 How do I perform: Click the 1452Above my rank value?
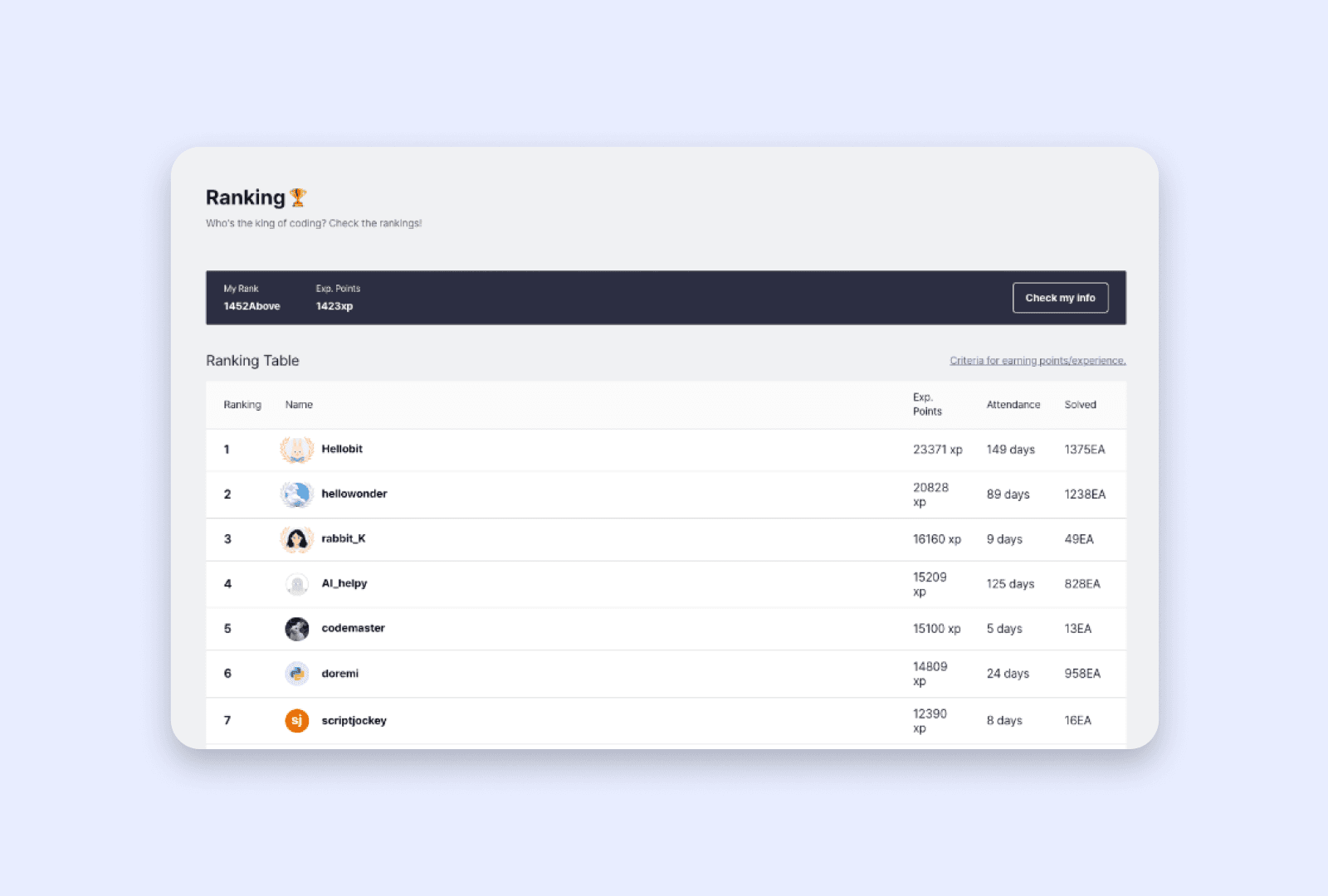click(x=251, y=306)
